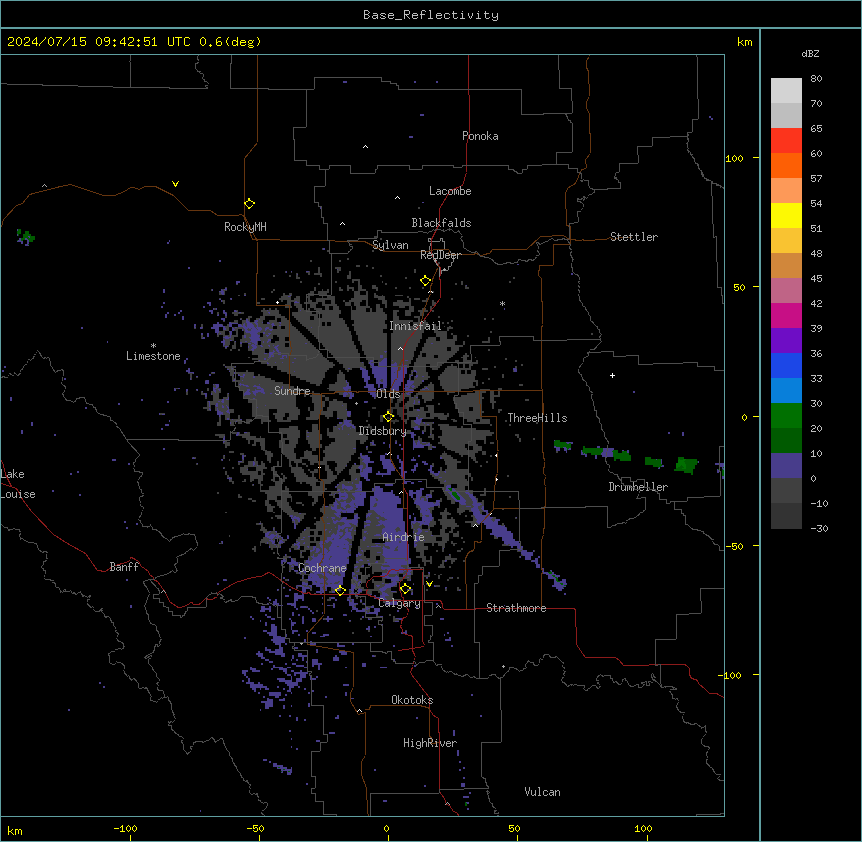Click the -100 tick on the horizontal axis
862x842 pixels.
click(x=125, y=828)
